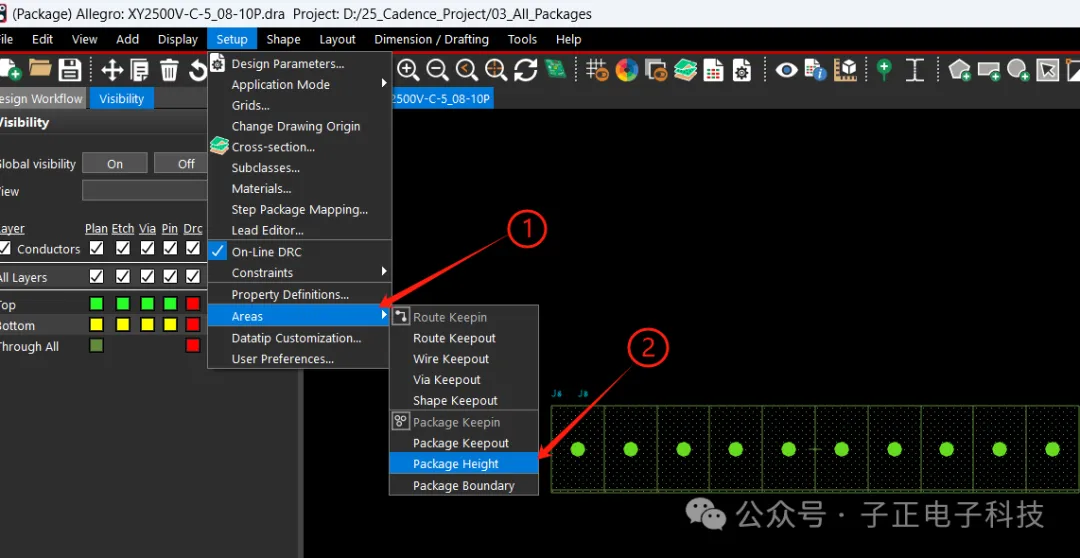The image size is (1080, 558).
Task: Toggle All Layers Etch checkbox
Action: coord(123,276)
